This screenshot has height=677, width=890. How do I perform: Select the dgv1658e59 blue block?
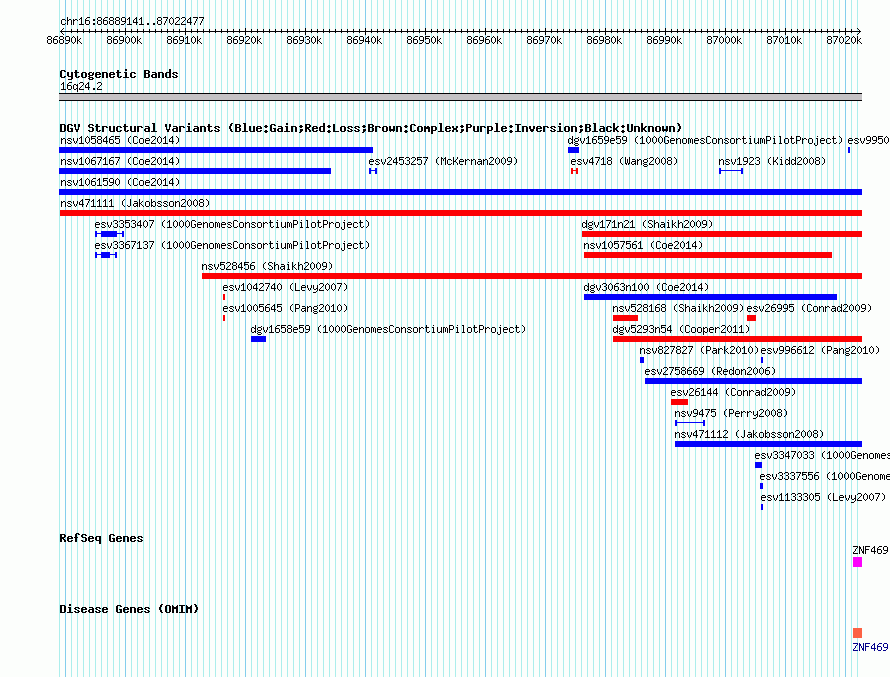click(258, 339)
